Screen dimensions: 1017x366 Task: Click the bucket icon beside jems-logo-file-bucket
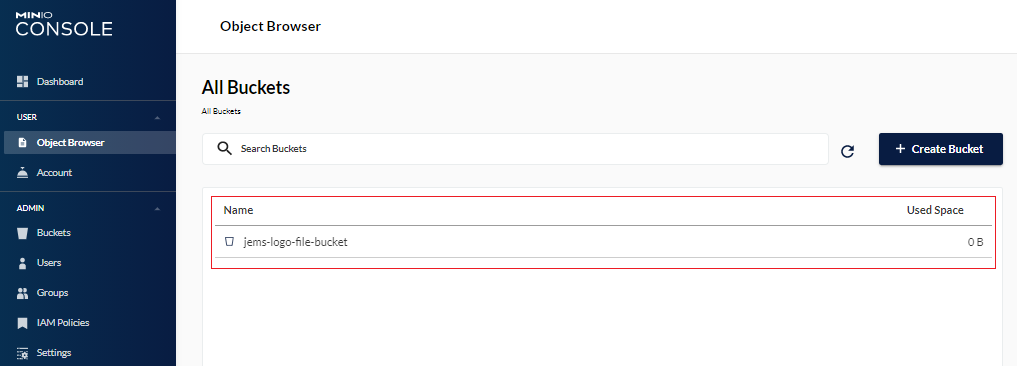pos(229,241)
